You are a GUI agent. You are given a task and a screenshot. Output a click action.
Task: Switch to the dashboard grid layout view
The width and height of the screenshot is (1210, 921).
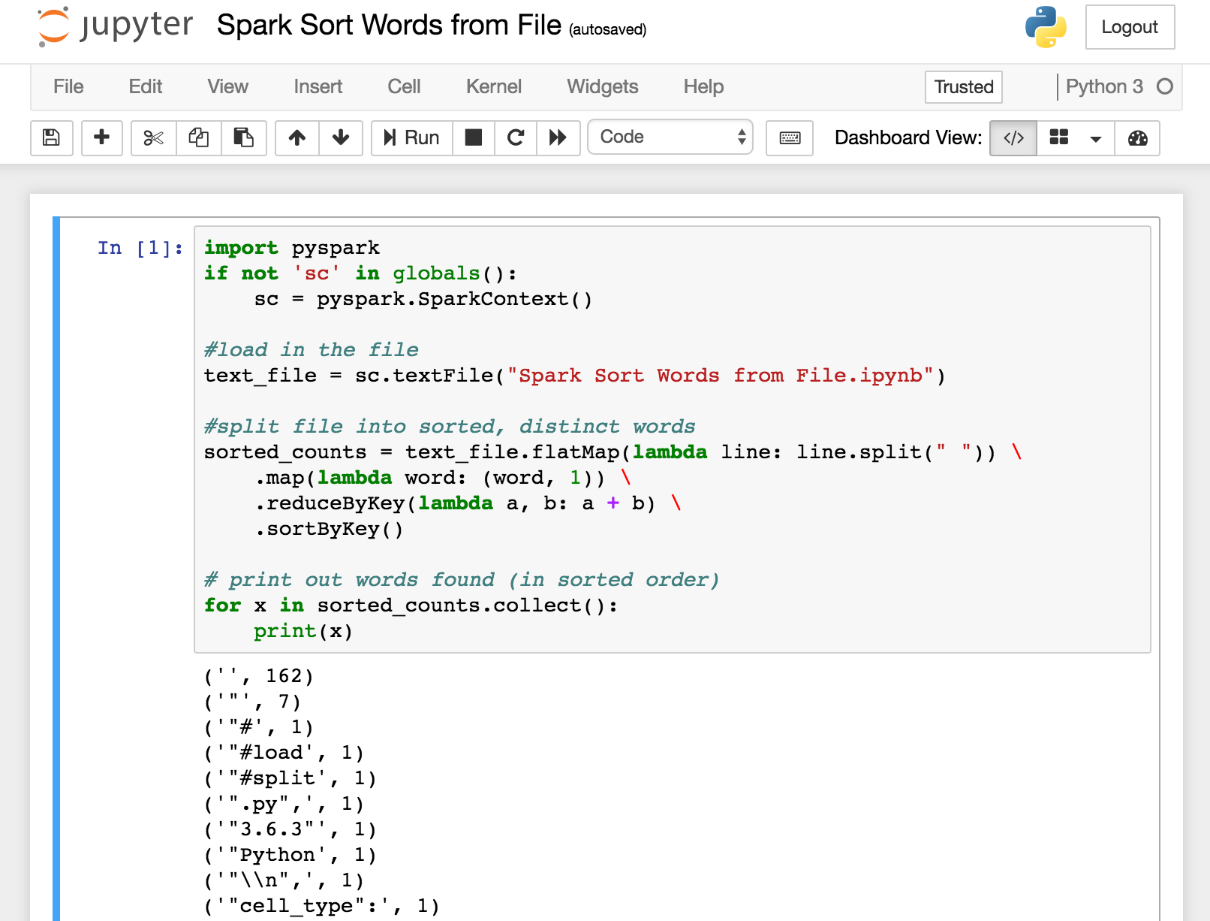[x=1058, y=138]
